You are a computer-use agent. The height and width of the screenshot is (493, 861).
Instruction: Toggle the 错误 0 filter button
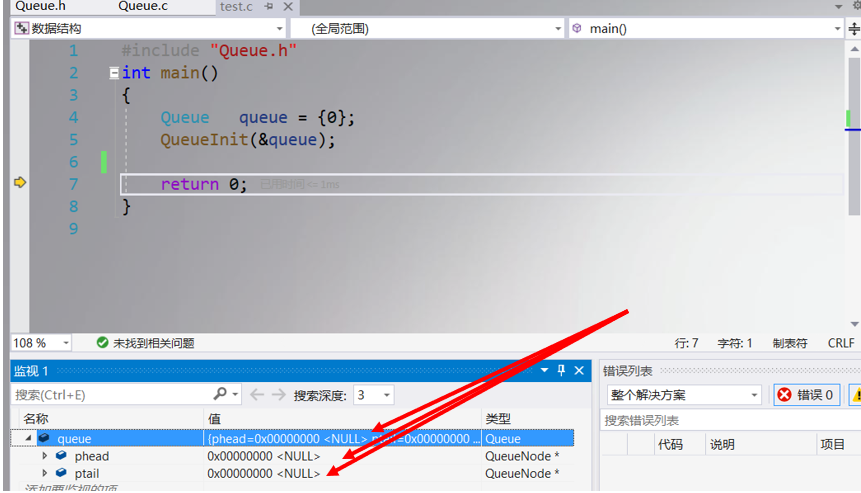(807, 395)
